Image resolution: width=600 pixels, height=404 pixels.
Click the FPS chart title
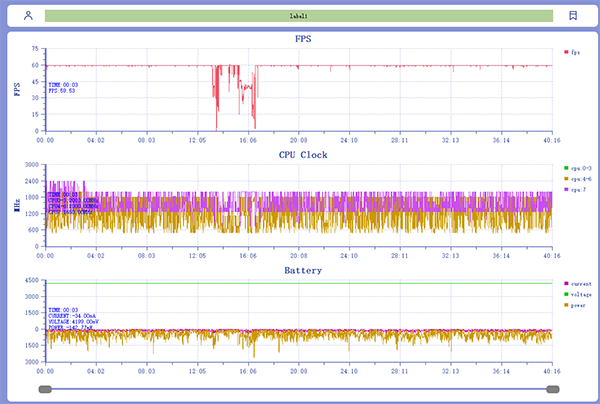tap(302, 38)
